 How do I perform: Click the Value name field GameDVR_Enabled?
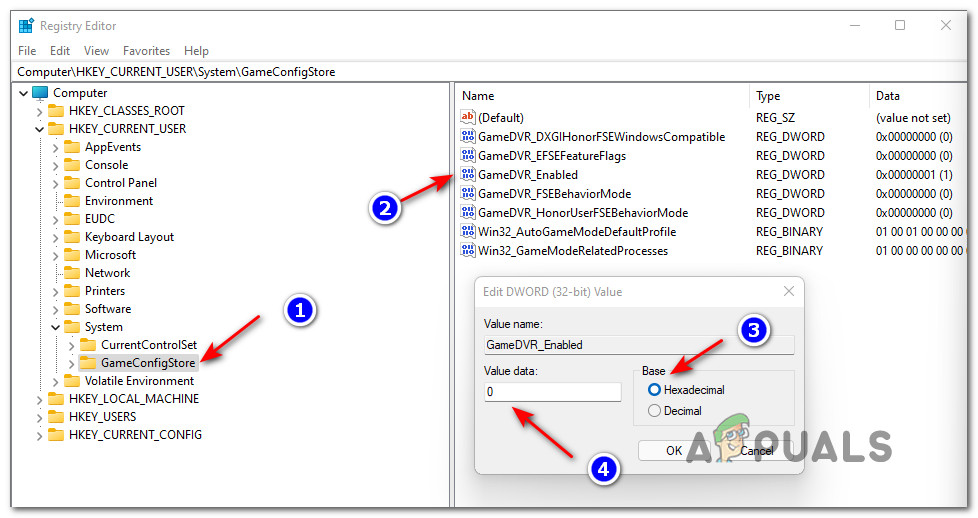[x=639, y=345]
